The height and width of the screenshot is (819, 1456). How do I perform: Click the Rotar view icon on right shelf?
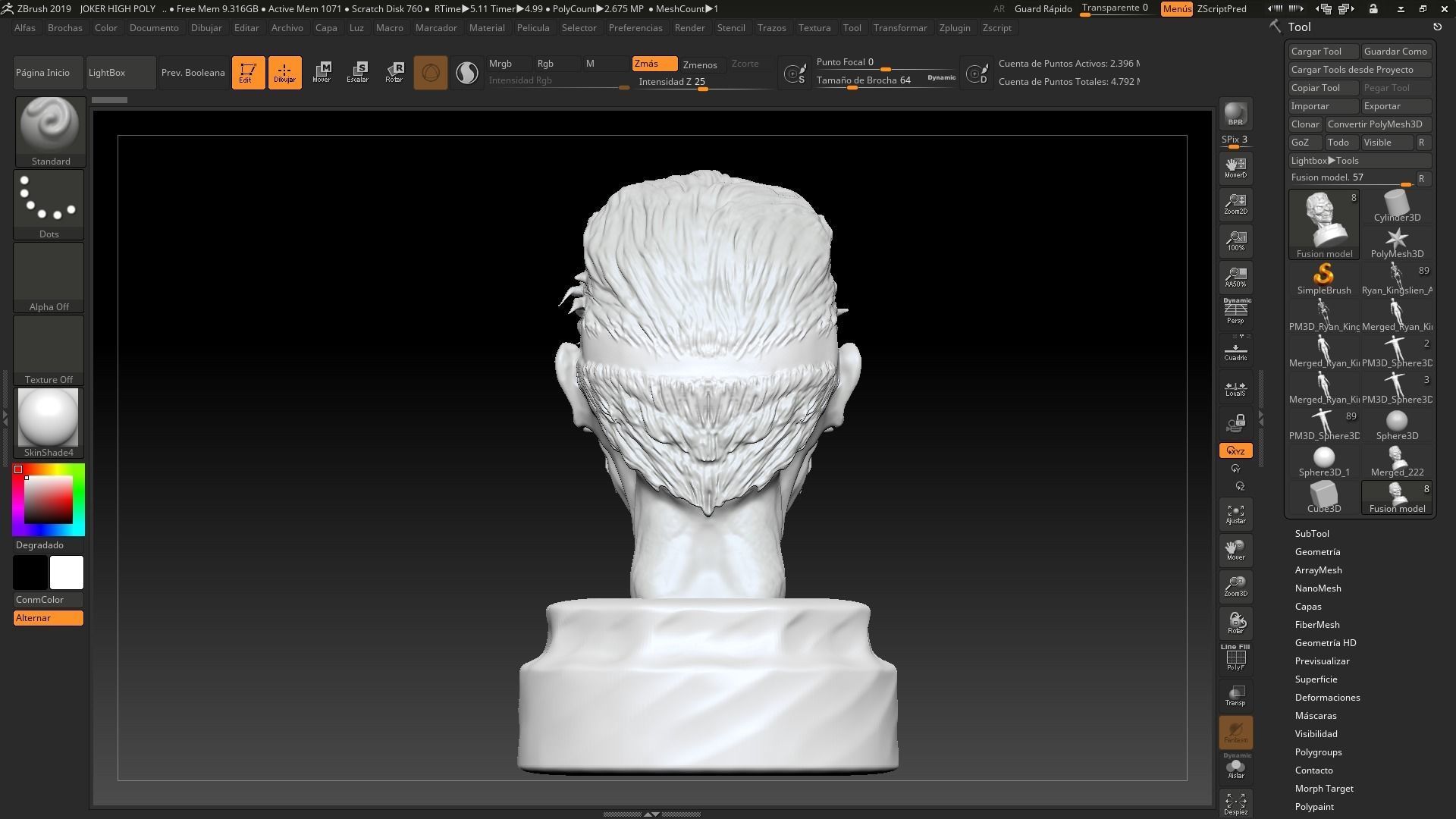1235,623
